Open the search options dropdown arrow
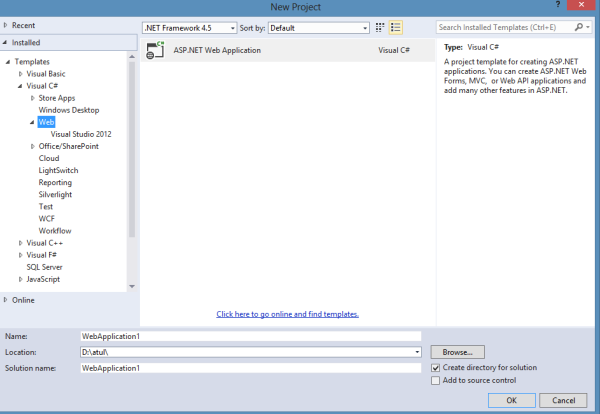Image resolution: width=600 pixels, height=414 pixels. coord(588,27)
